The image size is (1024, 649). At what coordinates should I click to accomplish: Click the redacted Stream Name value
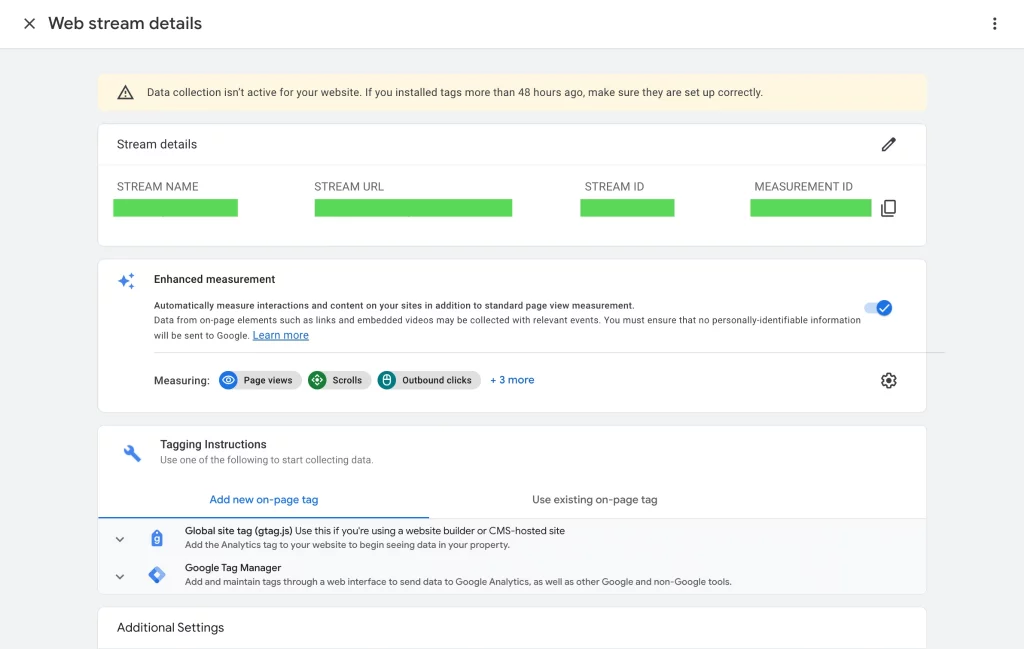coord(176,208)
